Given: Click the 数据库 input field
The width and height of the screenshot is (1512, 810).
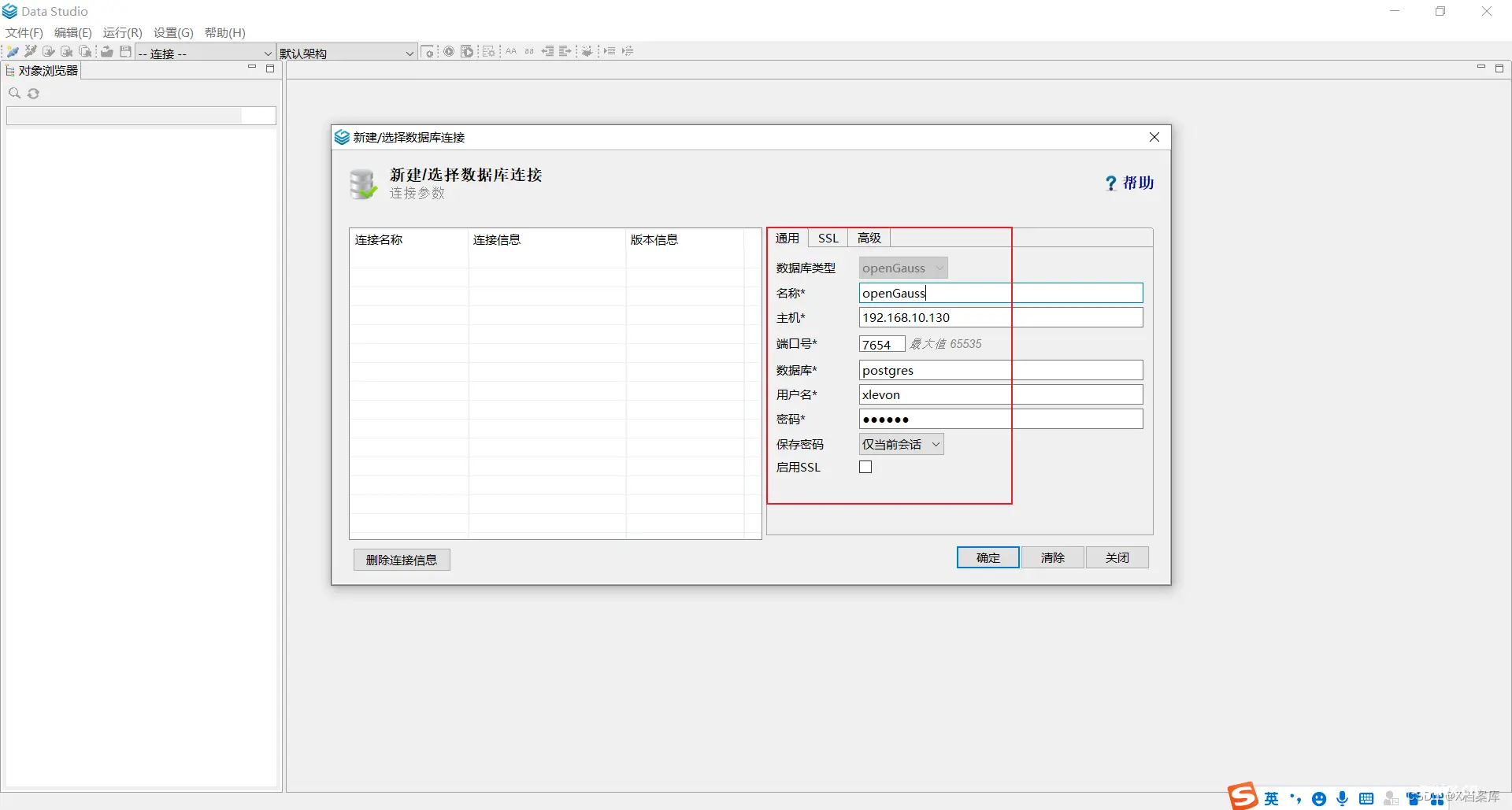Looking at the screenshot, I should pyautogui.click(x=1001, y=370).
